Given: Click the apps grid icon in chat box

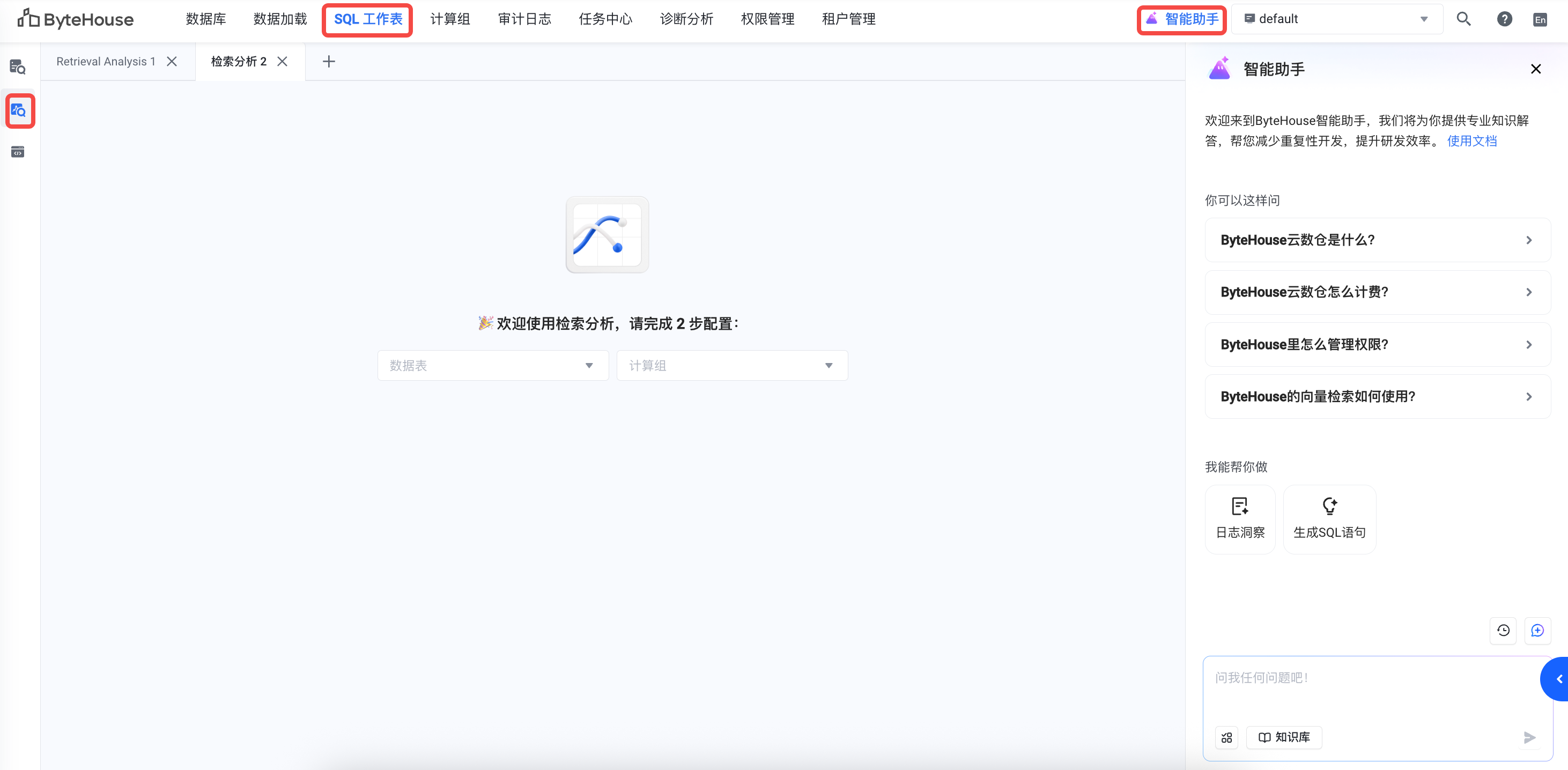Looking at the screenshot, I should 1226,737.
